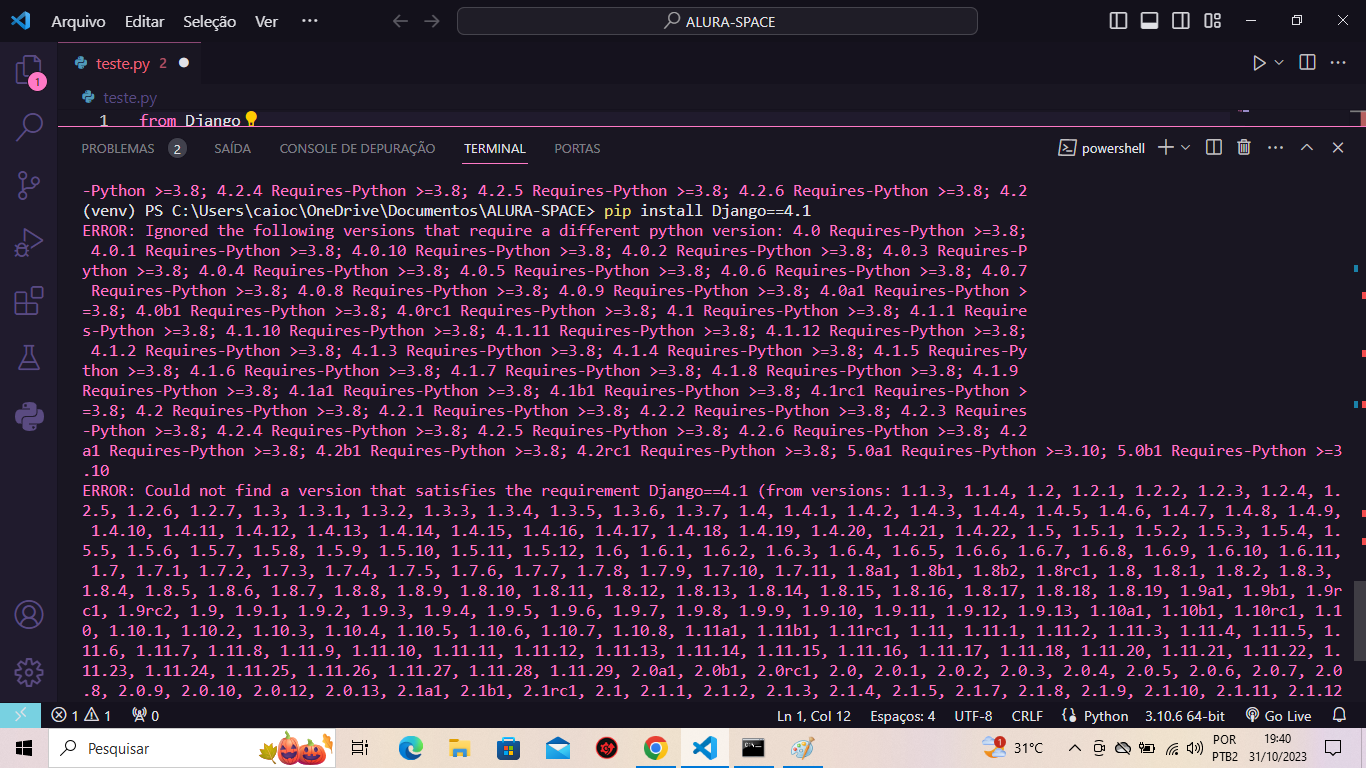Change line ending via CRLF
The image size is (1366, 768).
(1027, 716)
